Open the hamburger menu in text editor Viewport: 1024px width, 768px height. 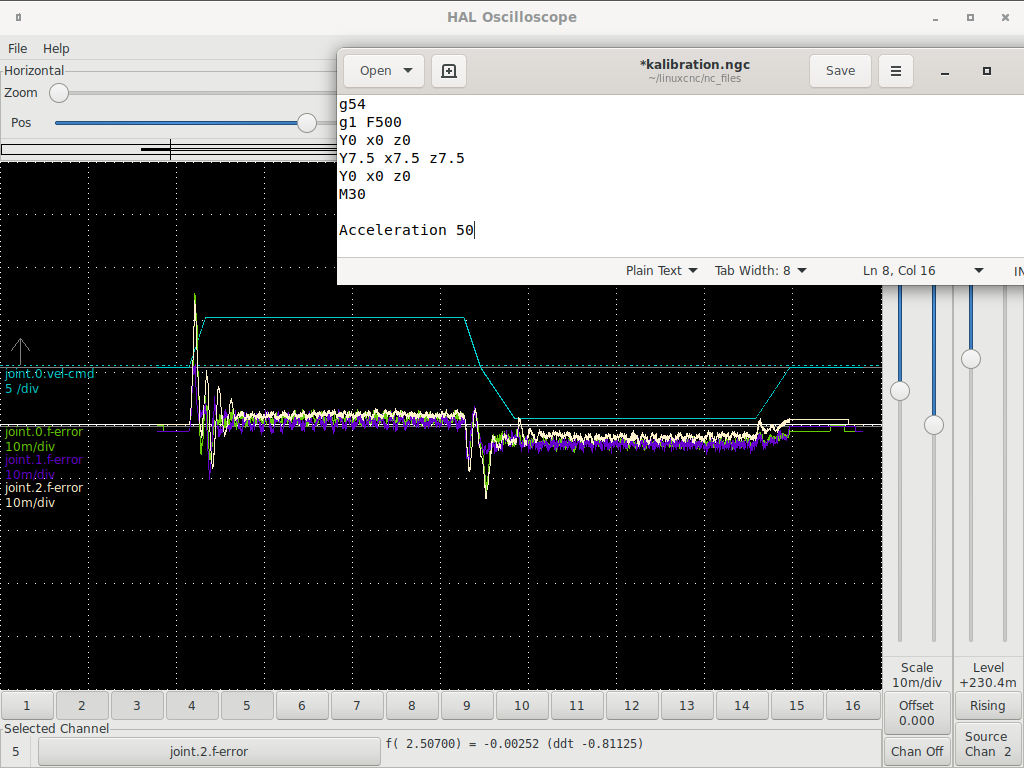pyautogui.click(x=895, y=71)
